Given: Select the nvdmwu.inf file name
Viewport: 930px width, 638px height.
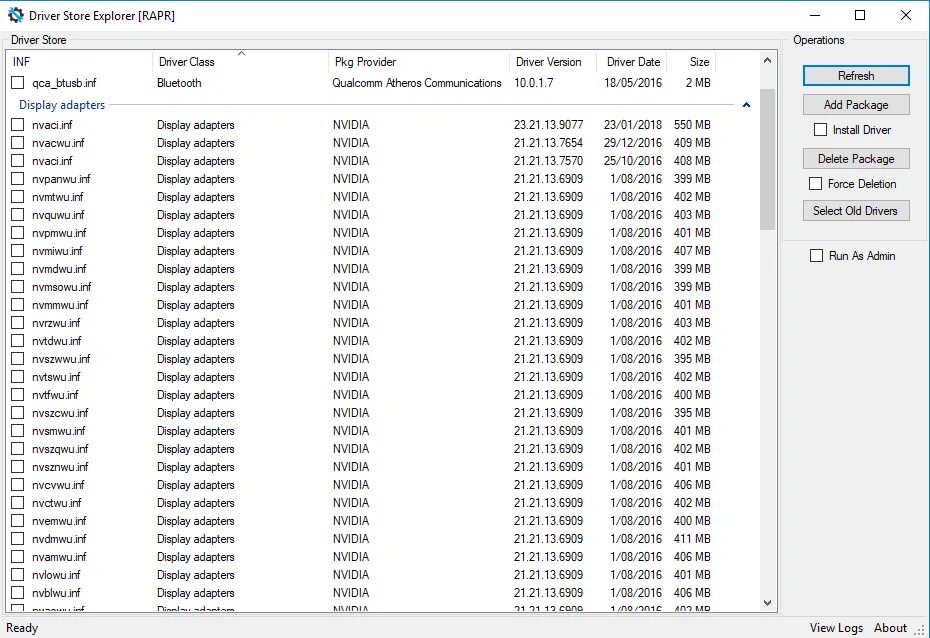Looking at the screenshot, I should [x=59, y=539].
